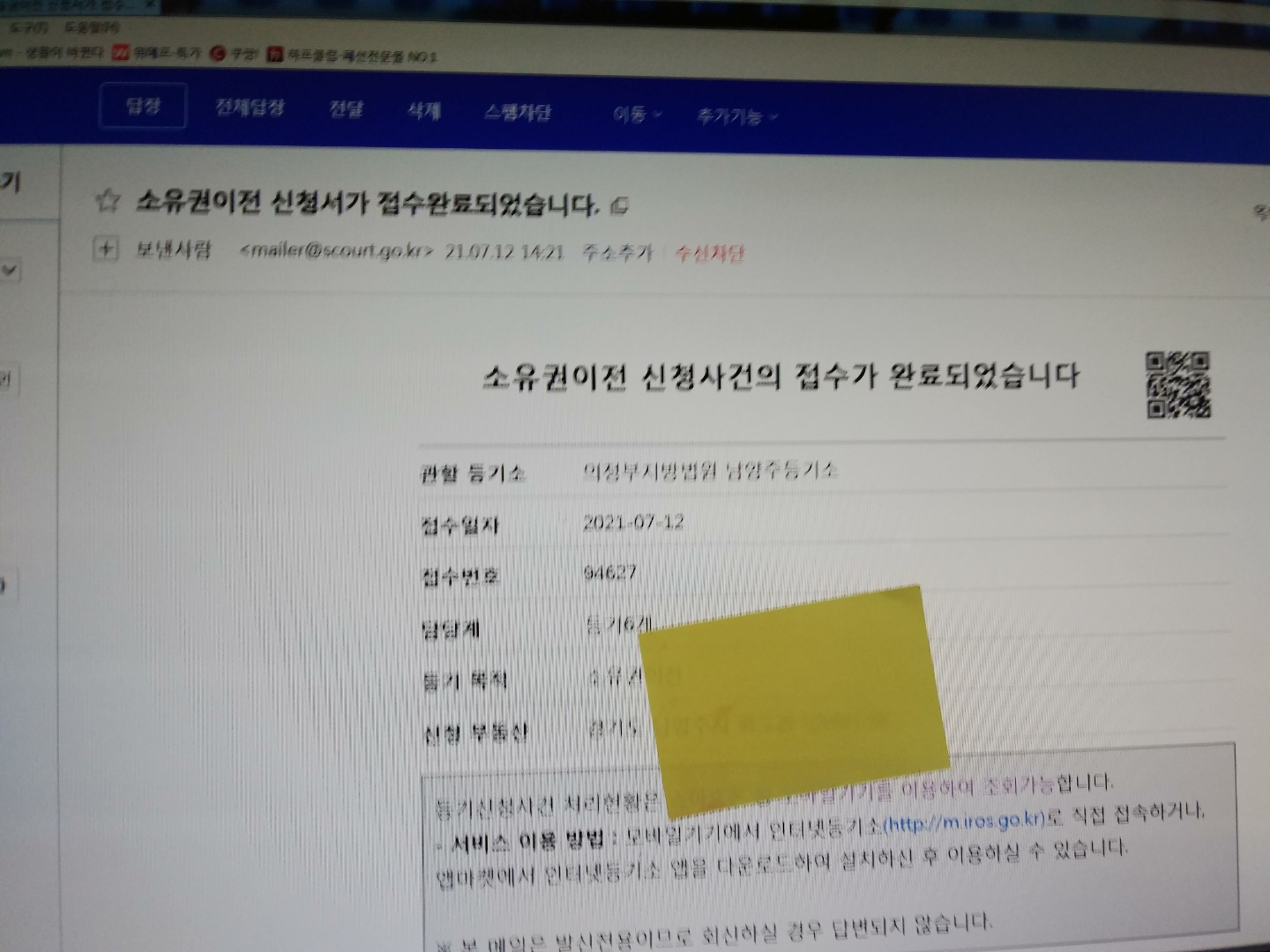Star the 소유권이전 신청서 email
Viewport: 1270px width, 952px height.
(x=107, y=201)
